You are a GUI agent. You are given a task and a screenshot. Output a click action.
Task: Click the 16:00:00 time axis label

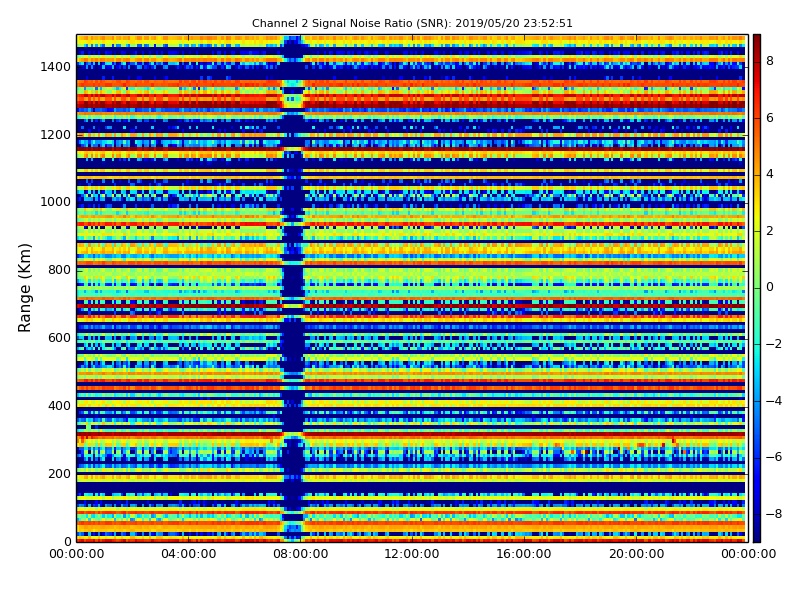tap(524, 554)
